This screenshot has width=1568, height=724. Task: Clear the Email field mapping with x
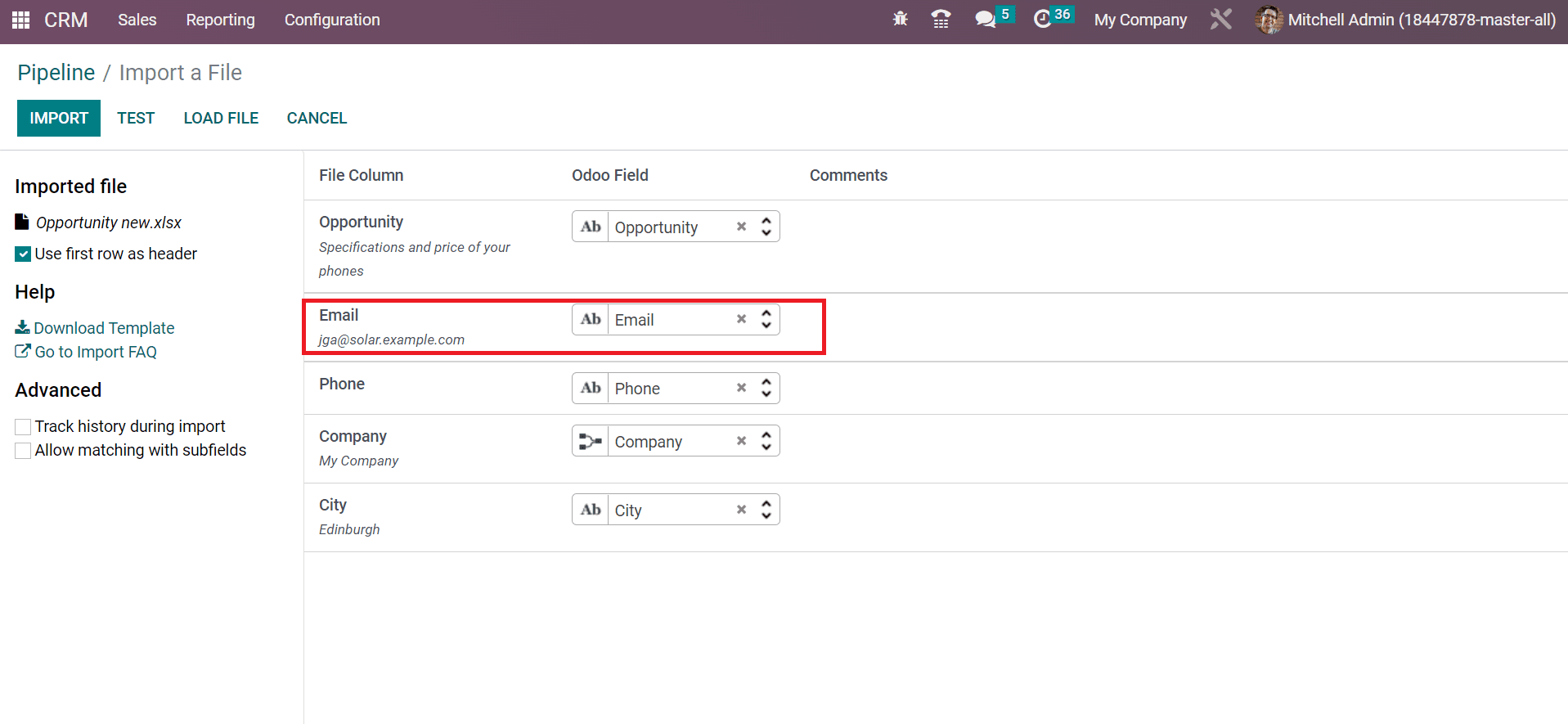pos(741,319)
